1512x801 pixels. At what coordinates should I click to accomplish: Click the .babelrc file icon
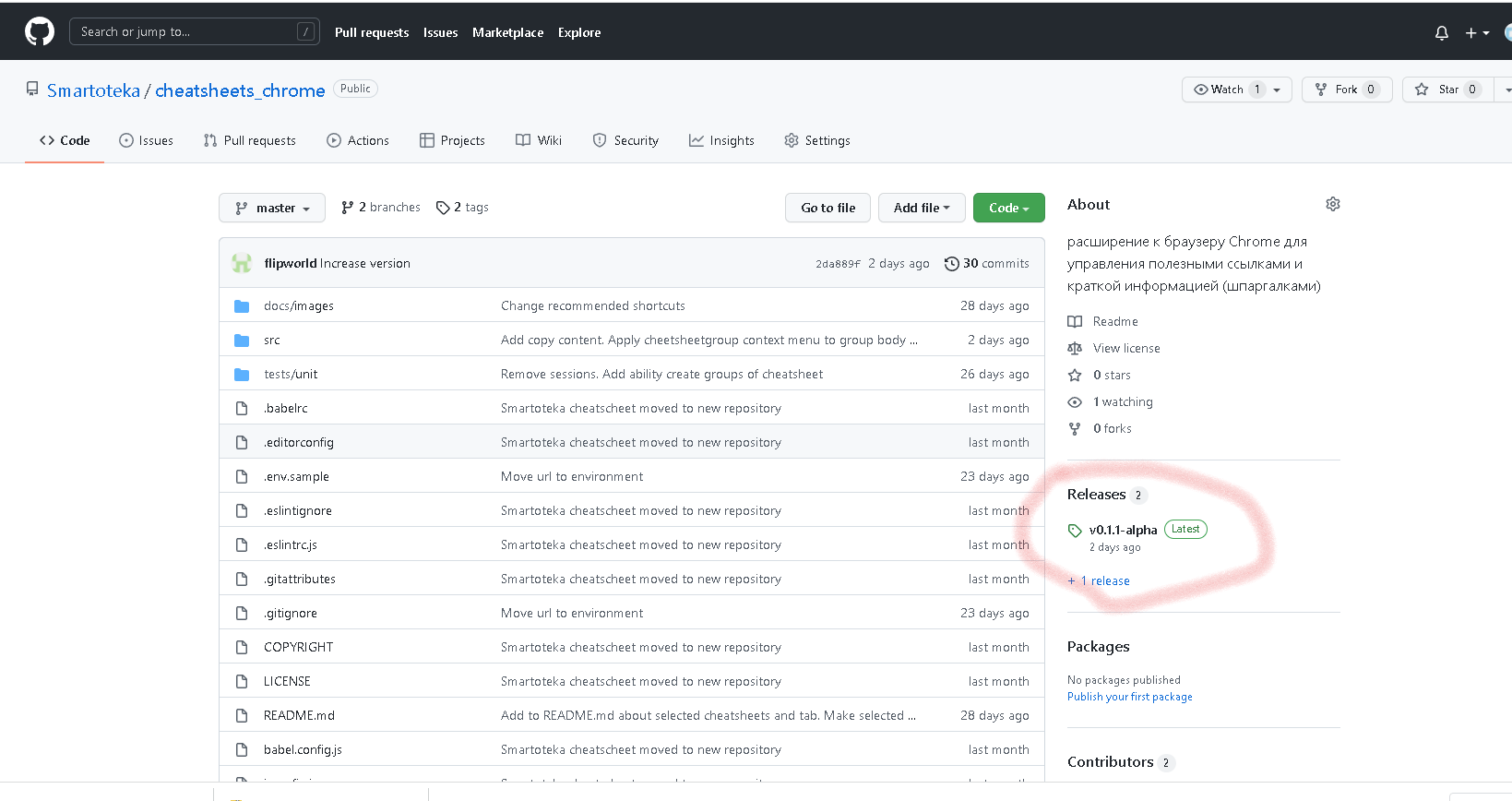tap(242, 408)
